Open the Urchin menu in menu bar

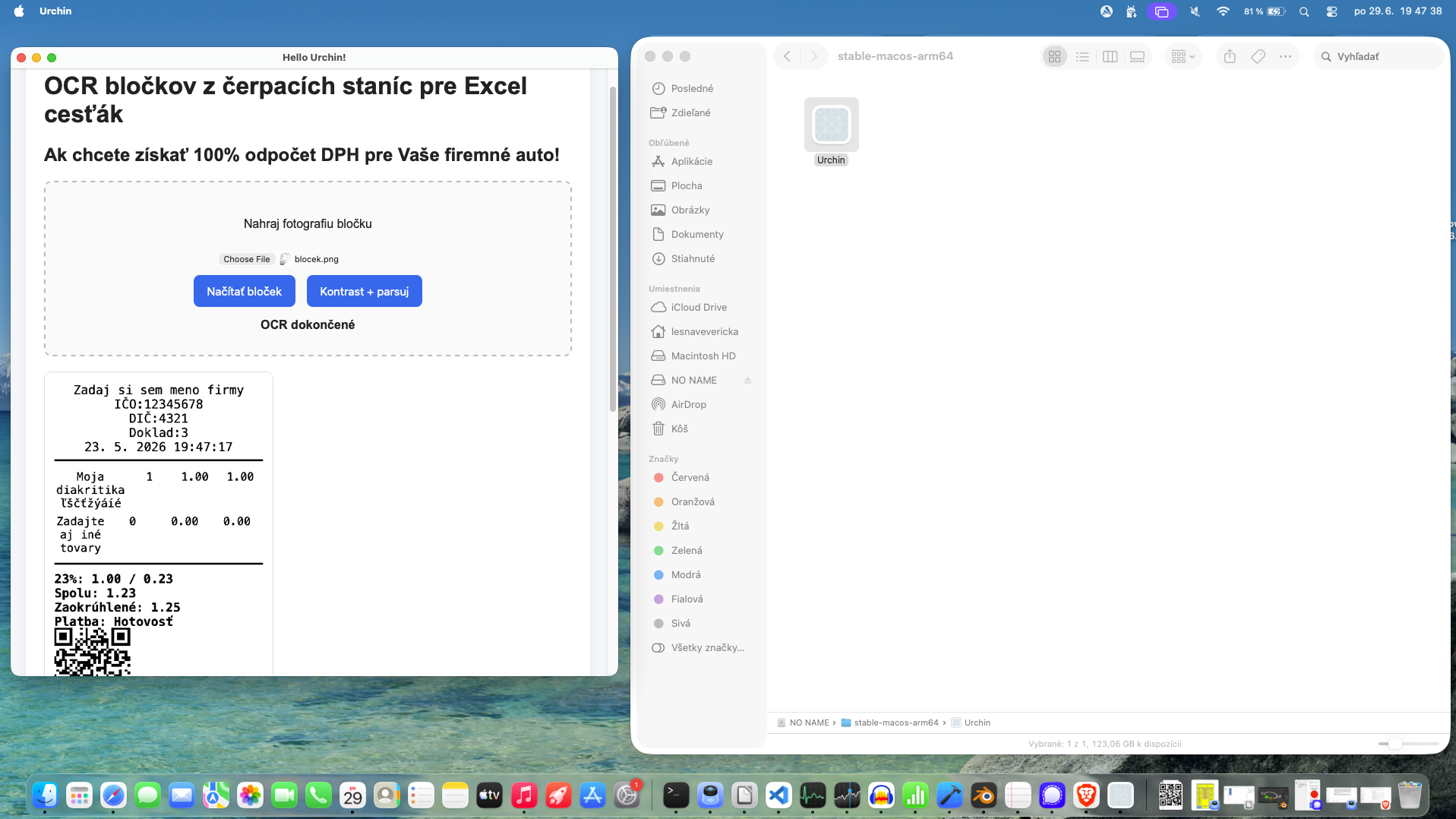[55, 11]
